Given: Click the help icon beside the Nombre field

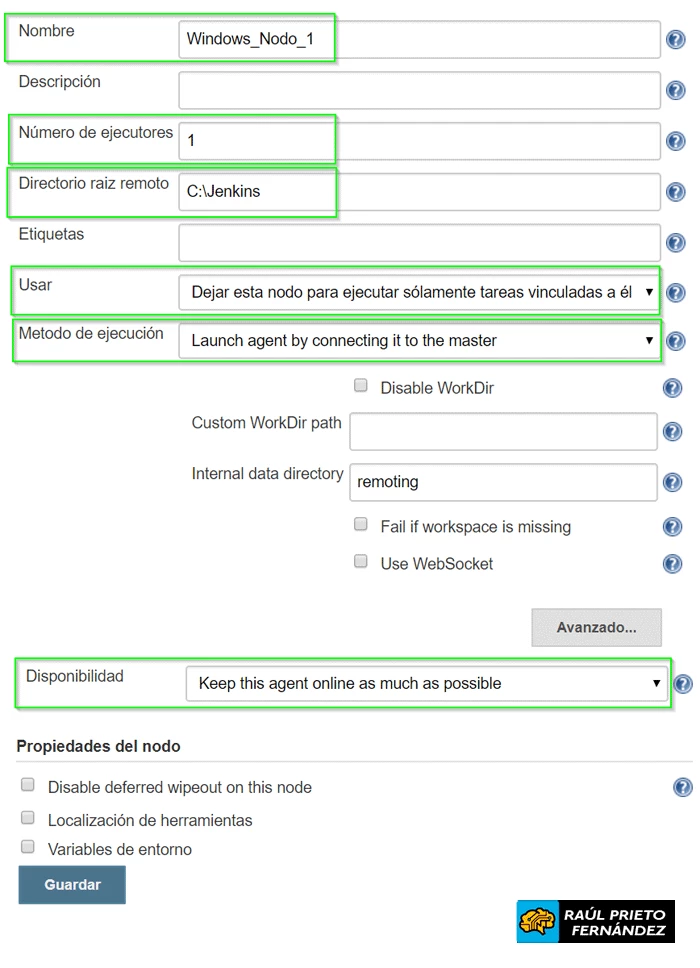Looking at the screenshot, I should coord(675,40).
